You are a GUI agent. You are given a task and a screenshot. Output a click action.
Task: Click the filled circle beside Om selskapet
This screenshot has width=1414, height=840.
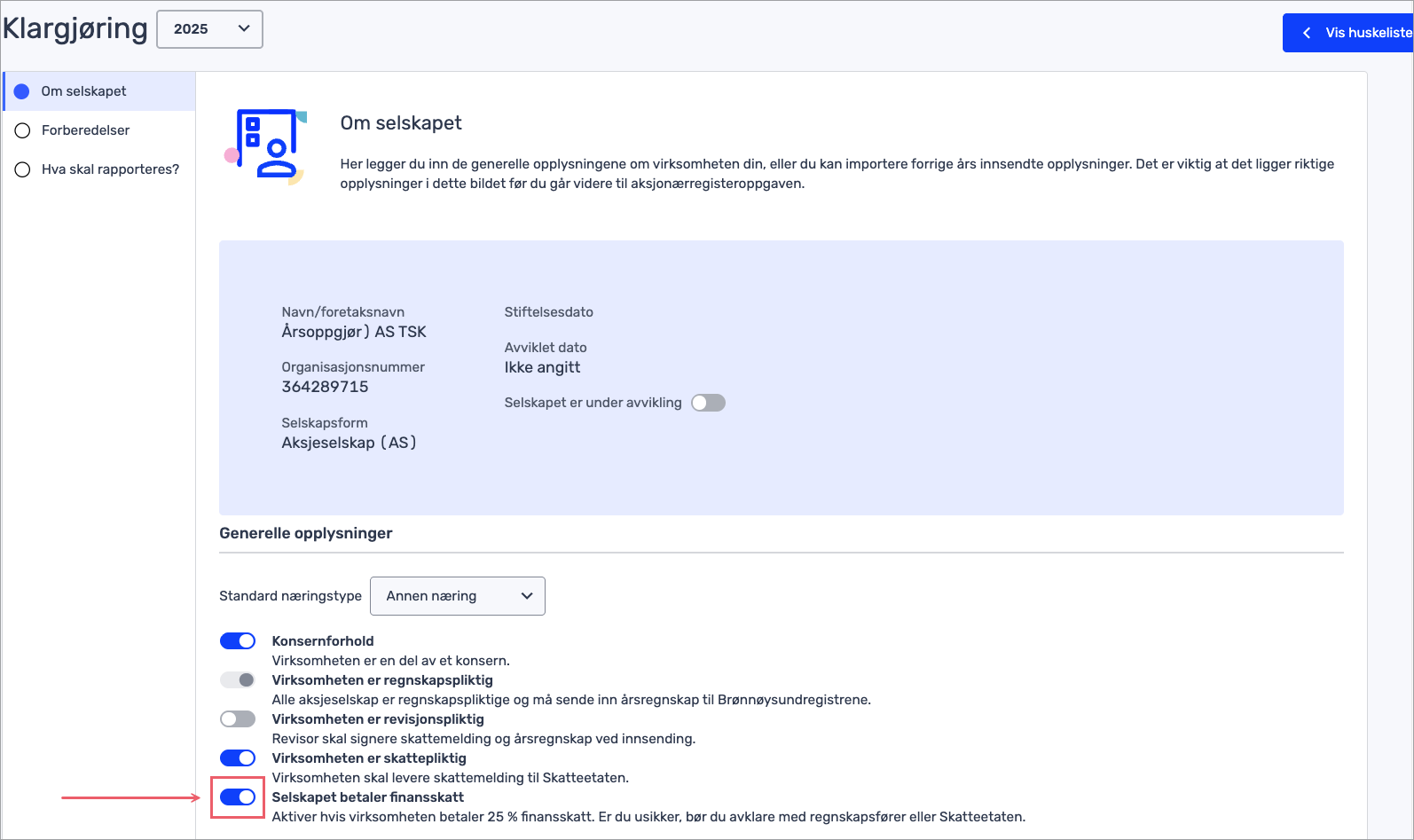(22, 91)
